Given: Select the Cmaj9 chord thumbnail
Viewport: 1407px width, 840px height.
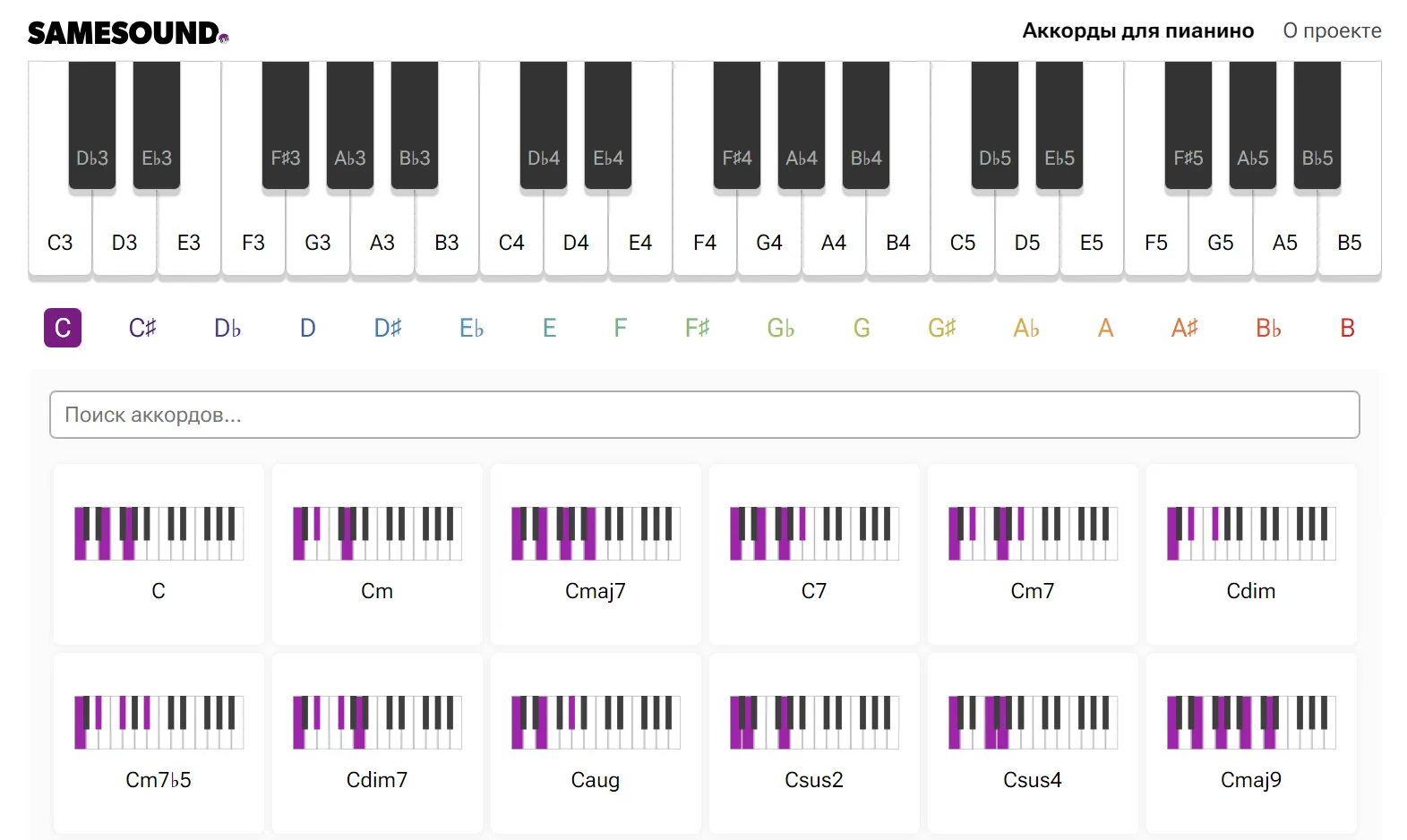Looking at the screenshot, I should [x=1251, y=722].
